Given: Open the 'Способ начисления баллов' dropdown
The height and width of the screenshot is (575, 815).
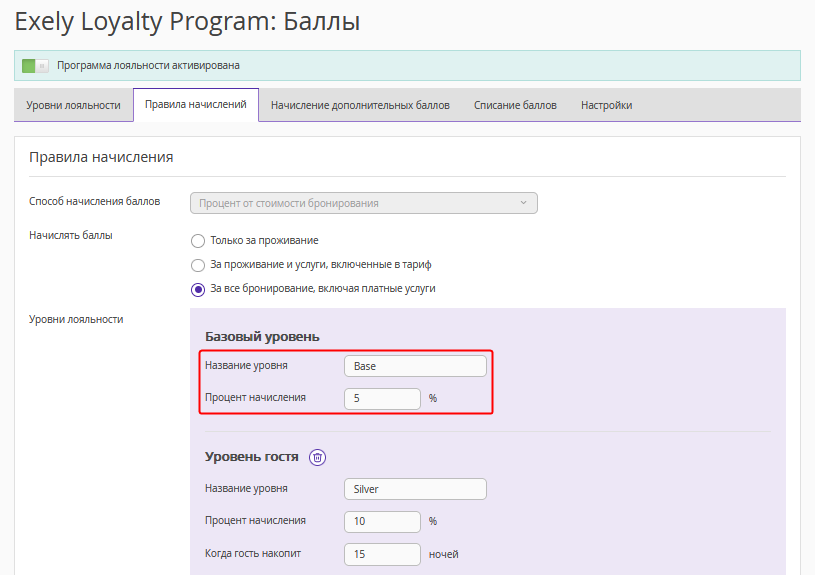Looking at the screenshot, I should pos(364,203).
